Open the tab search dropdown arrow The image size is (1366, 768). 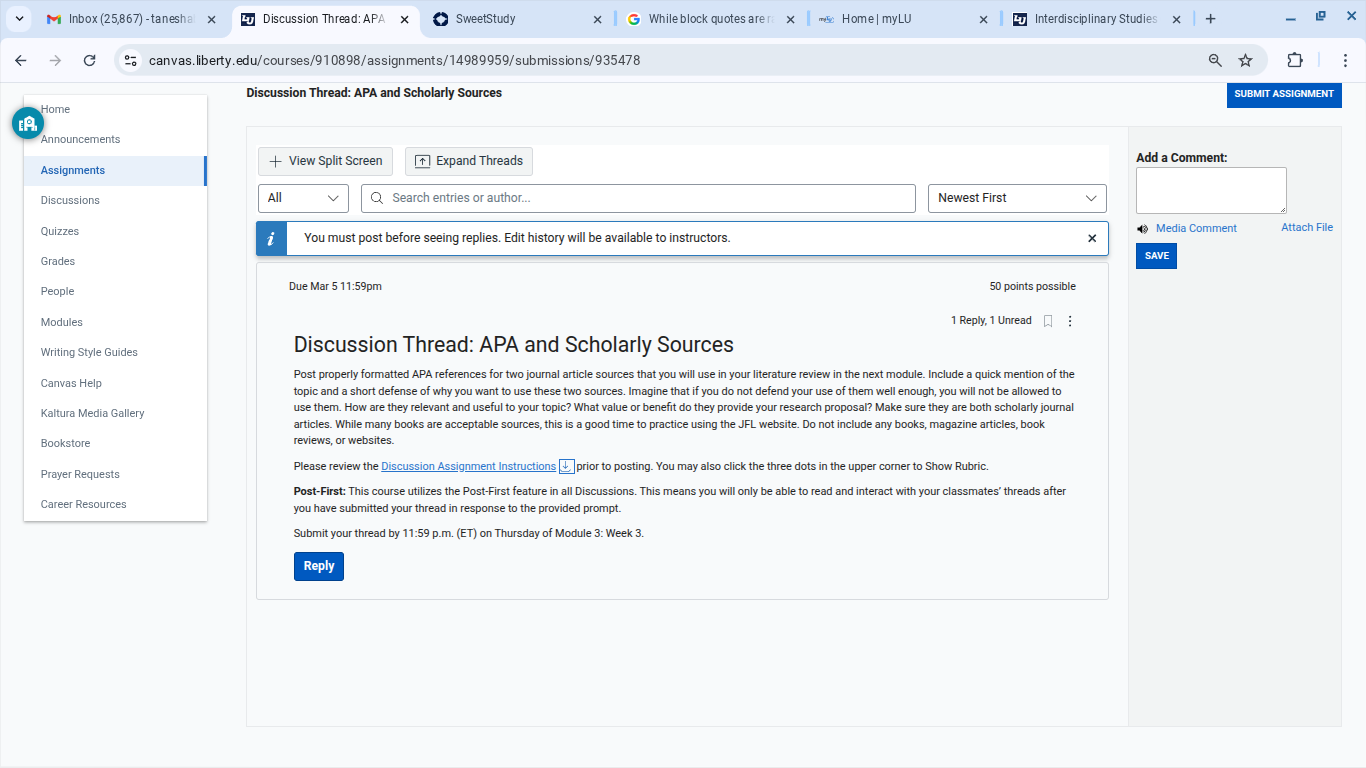pos(20,19)
